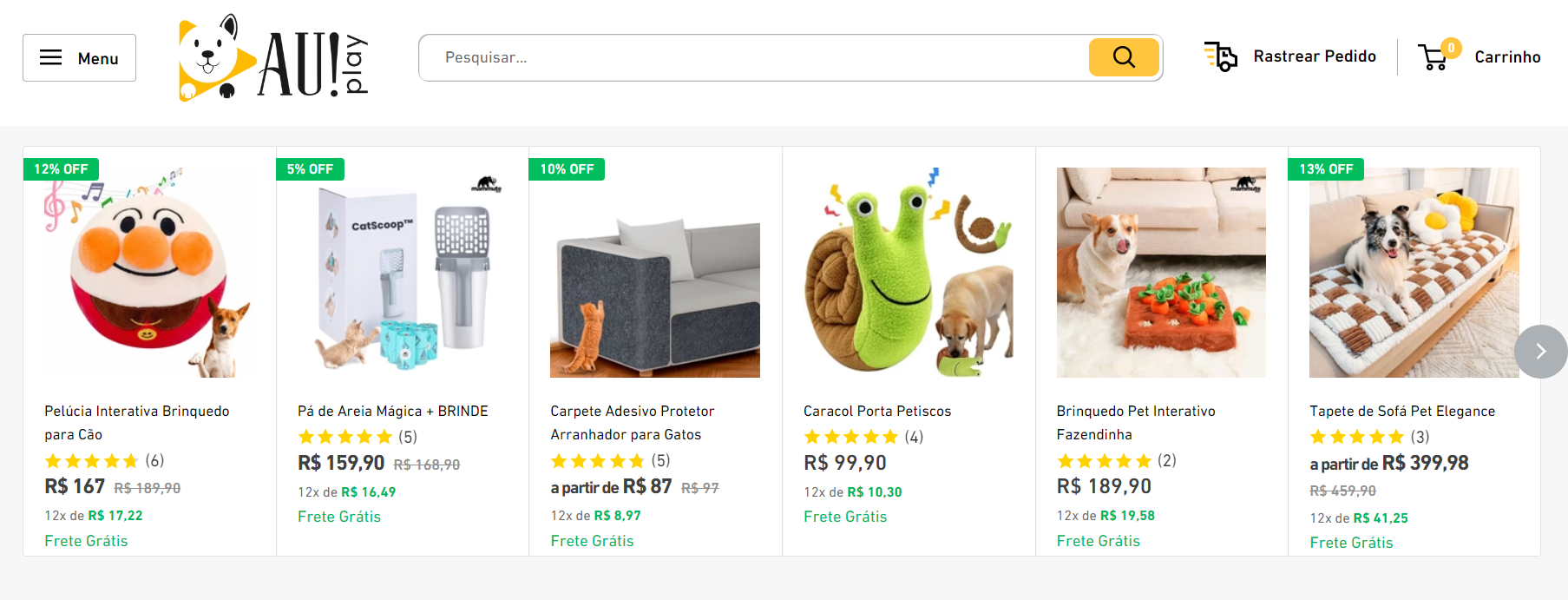Click the AU! Play dog logo
Image resolution: width=1568 pixels, height=600 pixels.
[273, 58]
